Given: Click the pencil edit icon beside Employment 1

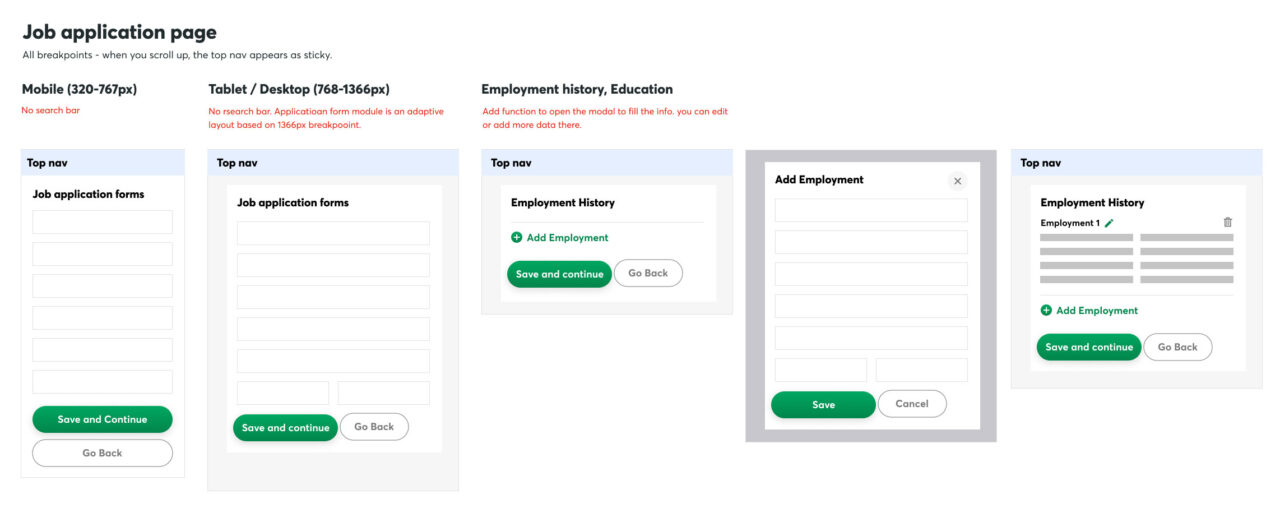Looking at the screenshot, I should click(1109, 223).
